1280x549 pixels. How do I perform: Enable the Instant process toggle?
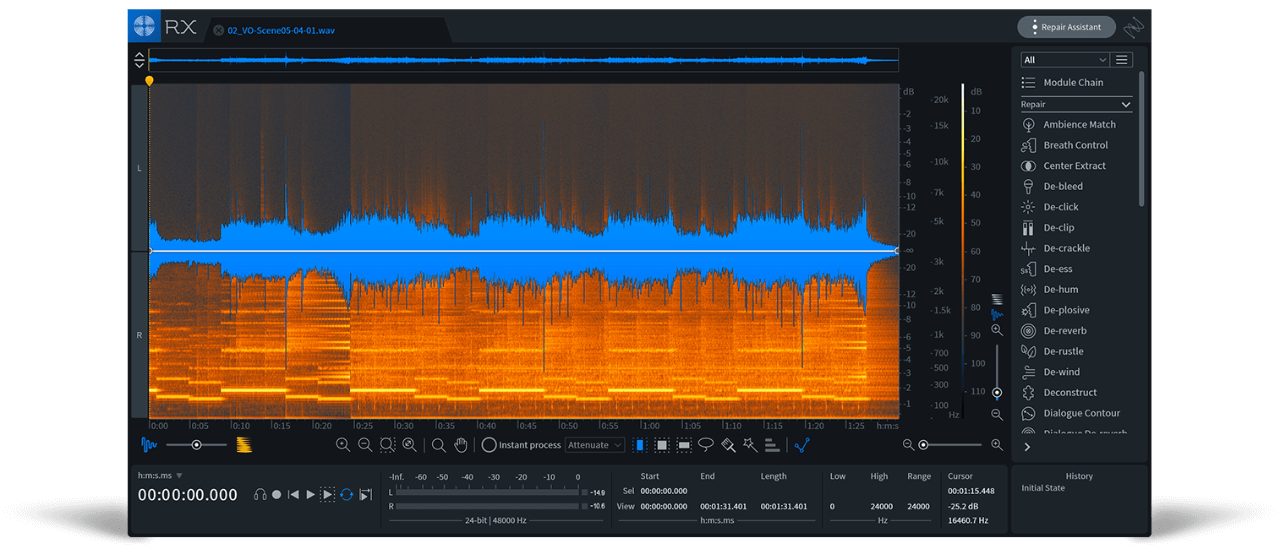tap(489, 445)
